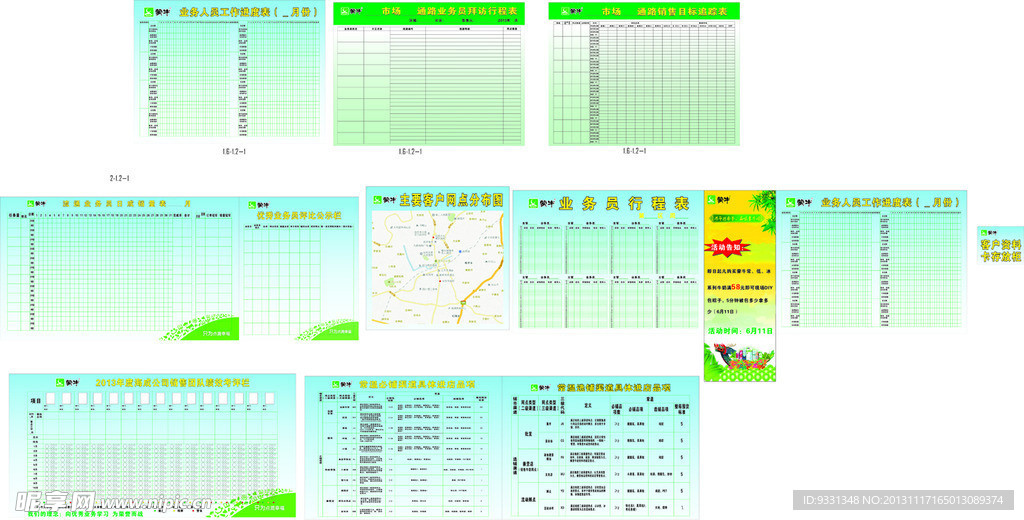Click Mengniu logo on 优秀业务员评比公示栏 poster
This screenshot has width=1024, height=520.
(x=259, y=205)
